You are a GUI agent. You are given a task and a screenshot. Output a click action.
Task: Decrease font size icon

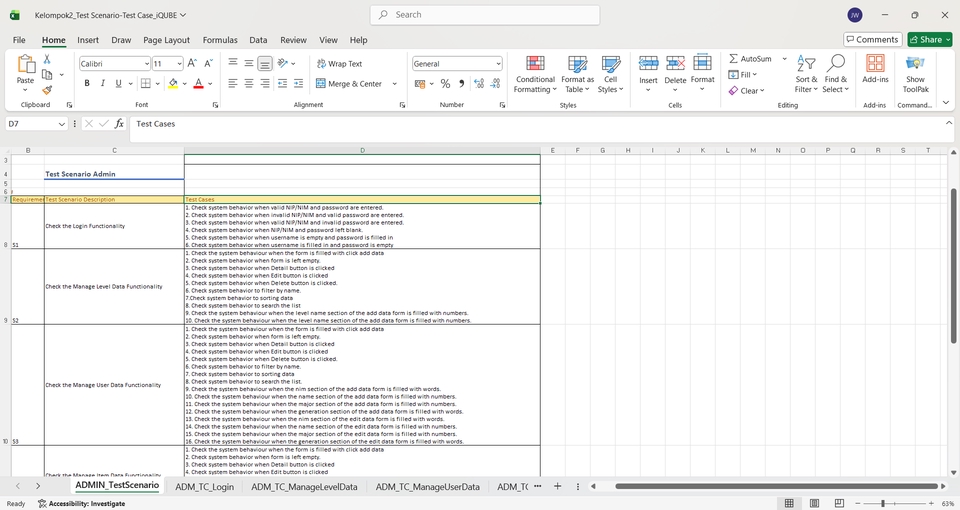point(208,63)
